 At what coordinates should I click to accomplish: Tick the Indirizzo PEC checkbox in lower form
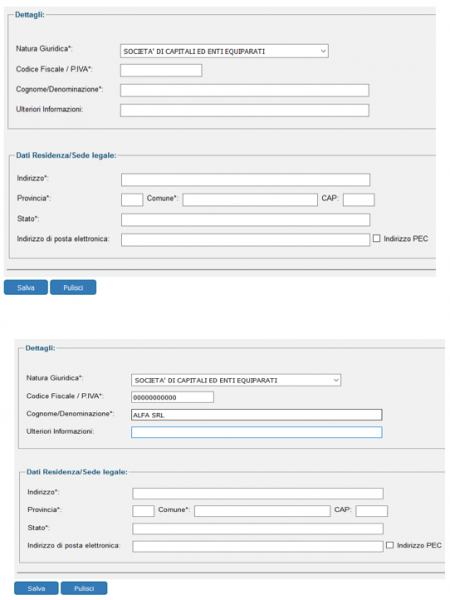pos(390,545)
